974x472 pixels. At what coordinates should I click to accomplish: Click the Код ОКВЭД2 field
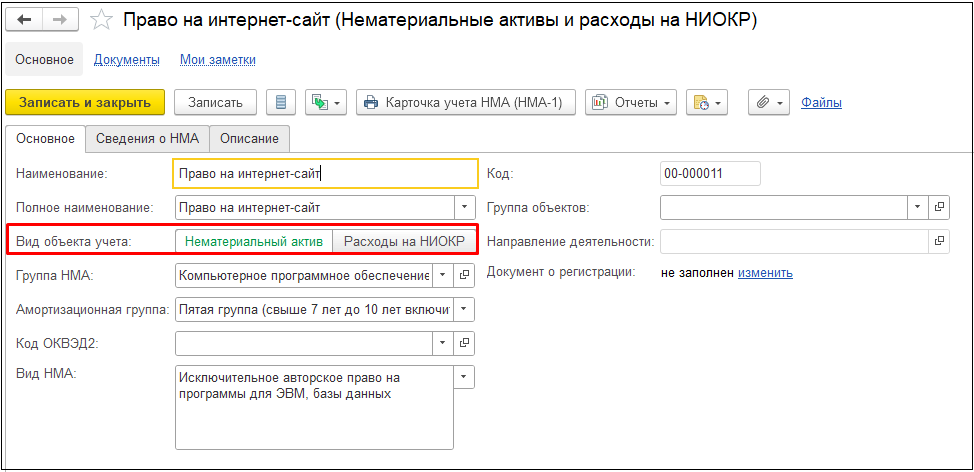pyautogui.click(x=304, y=342)
